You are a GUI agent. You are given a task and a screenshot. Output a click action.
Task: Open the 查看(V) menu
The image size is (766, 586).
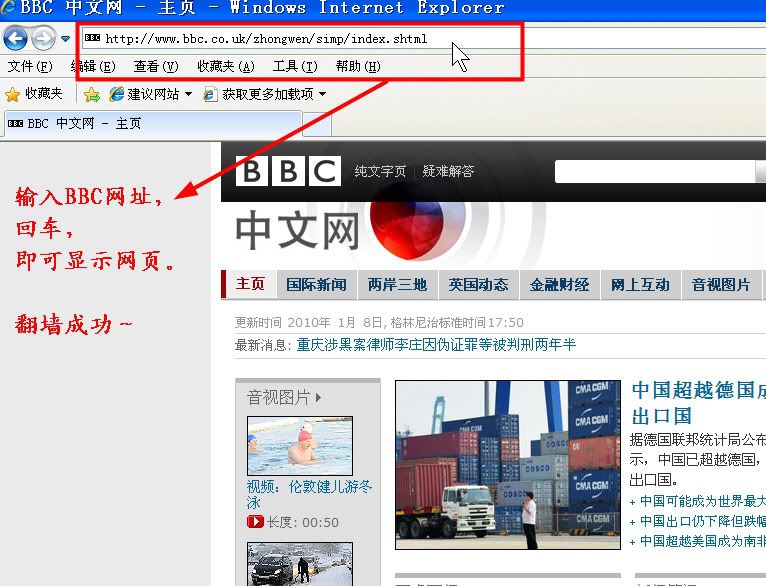(x=156, y=66)
